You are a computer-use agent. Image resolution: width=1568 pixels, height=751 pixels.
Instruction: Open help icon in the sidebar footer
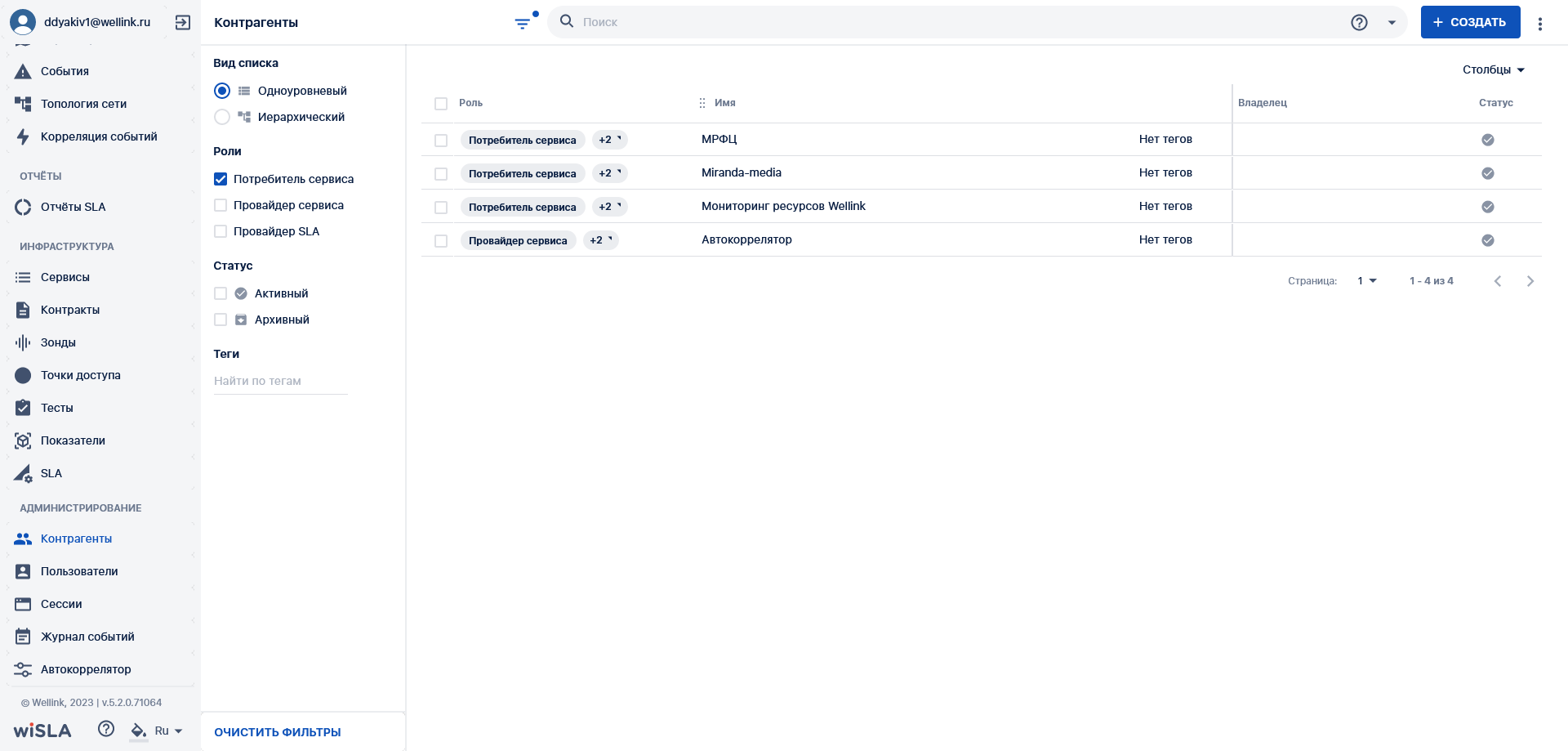[x=106, y=729]
